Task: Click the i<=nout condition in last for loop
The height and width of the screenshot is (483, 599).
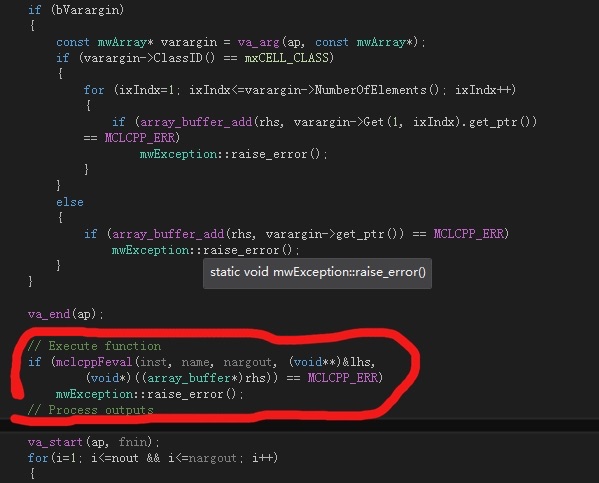Action: (115, 458)
